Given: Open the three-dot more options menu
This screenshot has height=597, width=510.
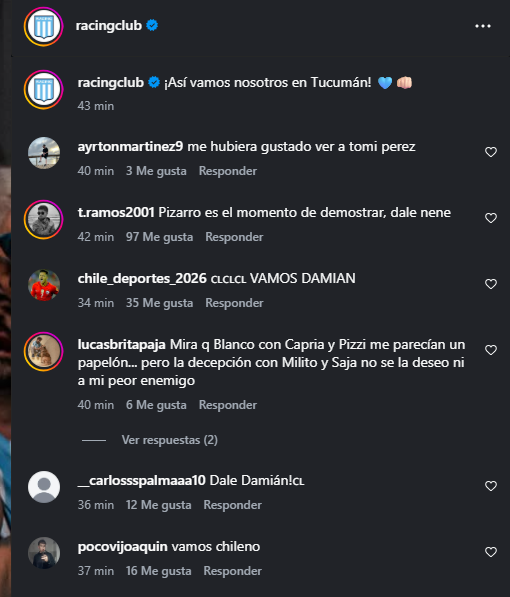Looking at the screenshot, I should coord(483,26).
